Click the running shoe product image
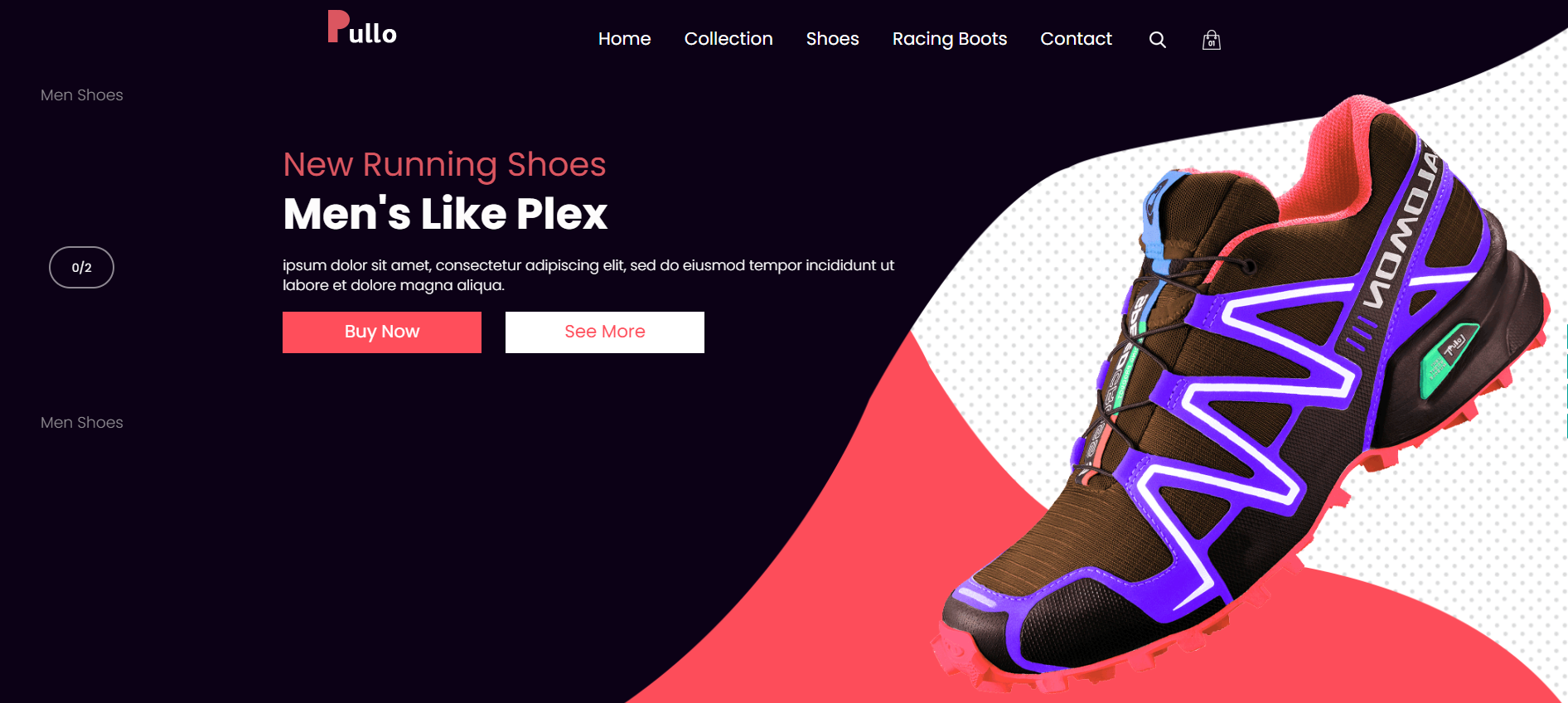The height and width of the screenshot is (703, 1568). point(1243,398)
